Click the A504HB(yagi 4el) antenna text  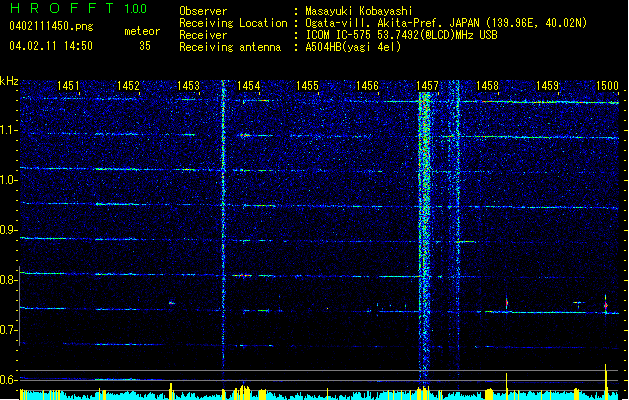pos(353,47)
